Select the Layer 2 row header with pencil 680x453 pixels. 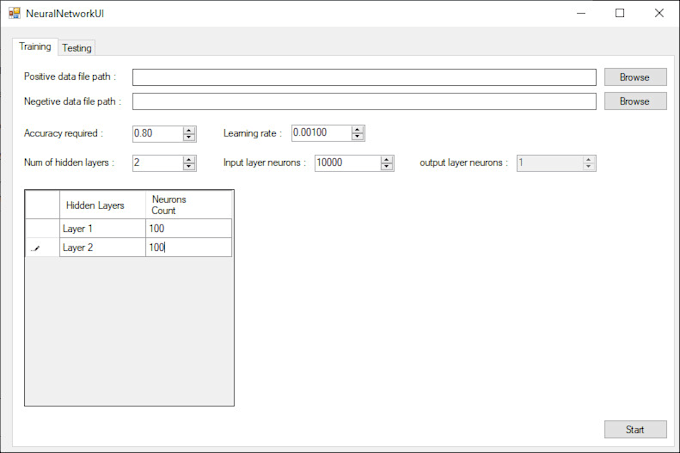click(x=42, y=247)
